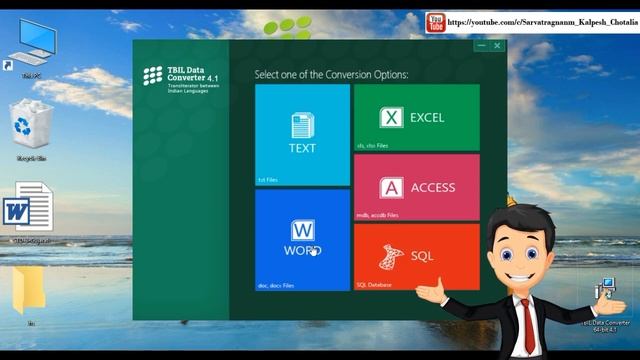This screenshot has width=640, height=360.
Task: Click the SQL Server logo icon
Action: [x=391, y=257]
